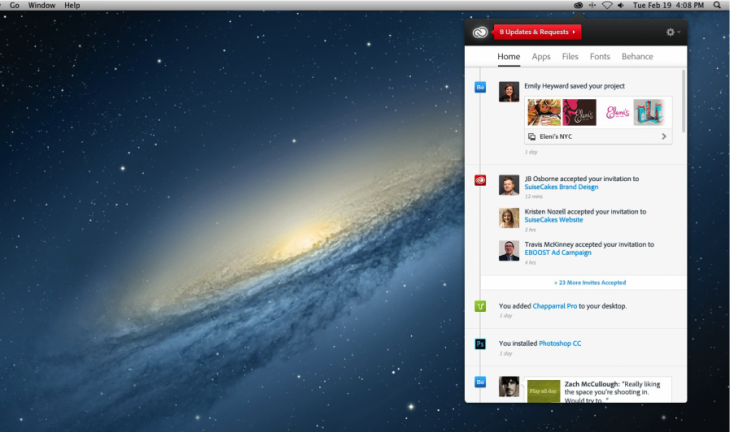Open first Eleni's project cookie thumbnail
Image resolution: width=730 pixels, height=432 pixels.
[x=544, y=112]
